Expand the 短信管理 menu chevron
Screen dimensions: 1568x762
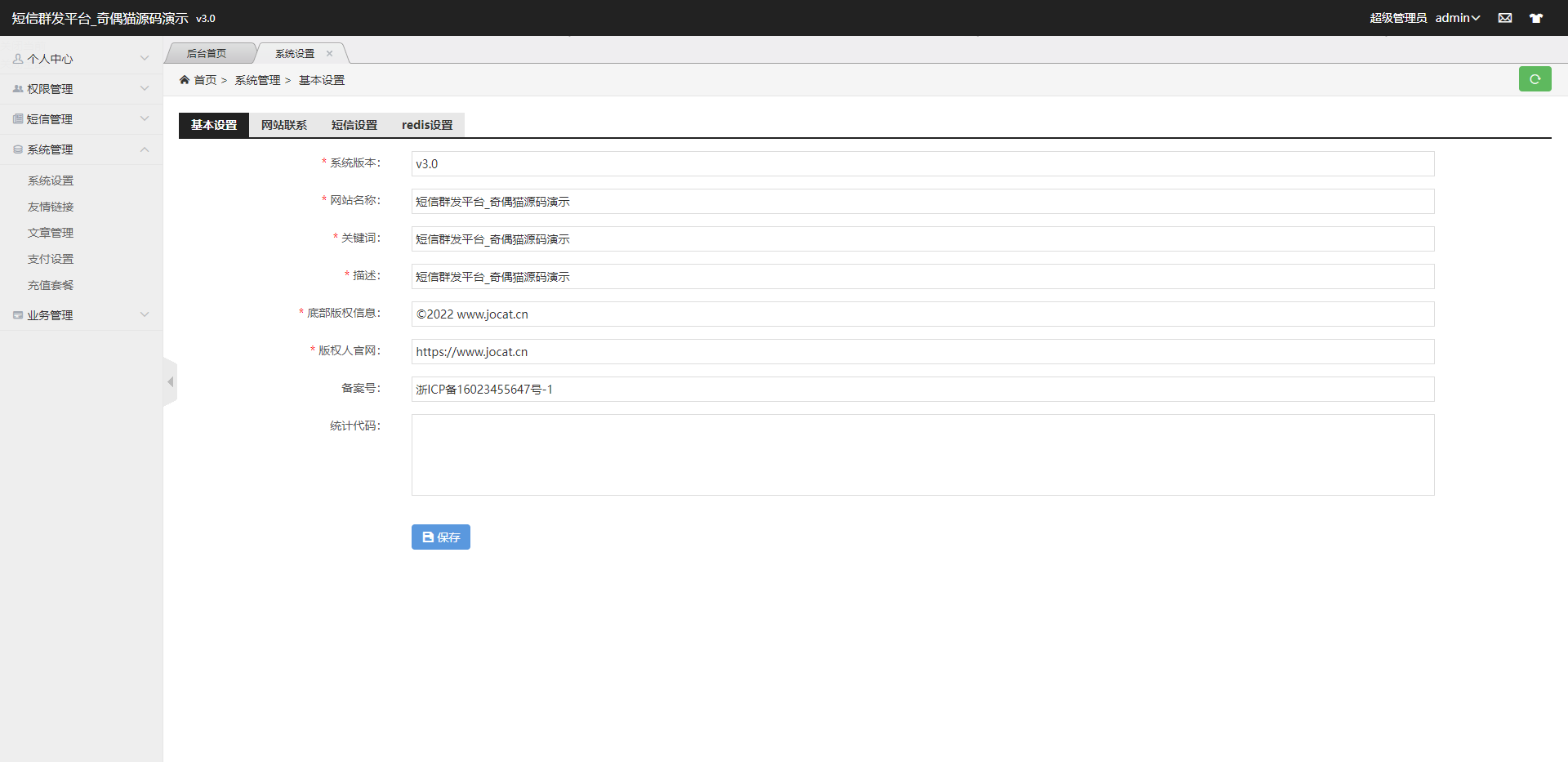click(145, 119)
